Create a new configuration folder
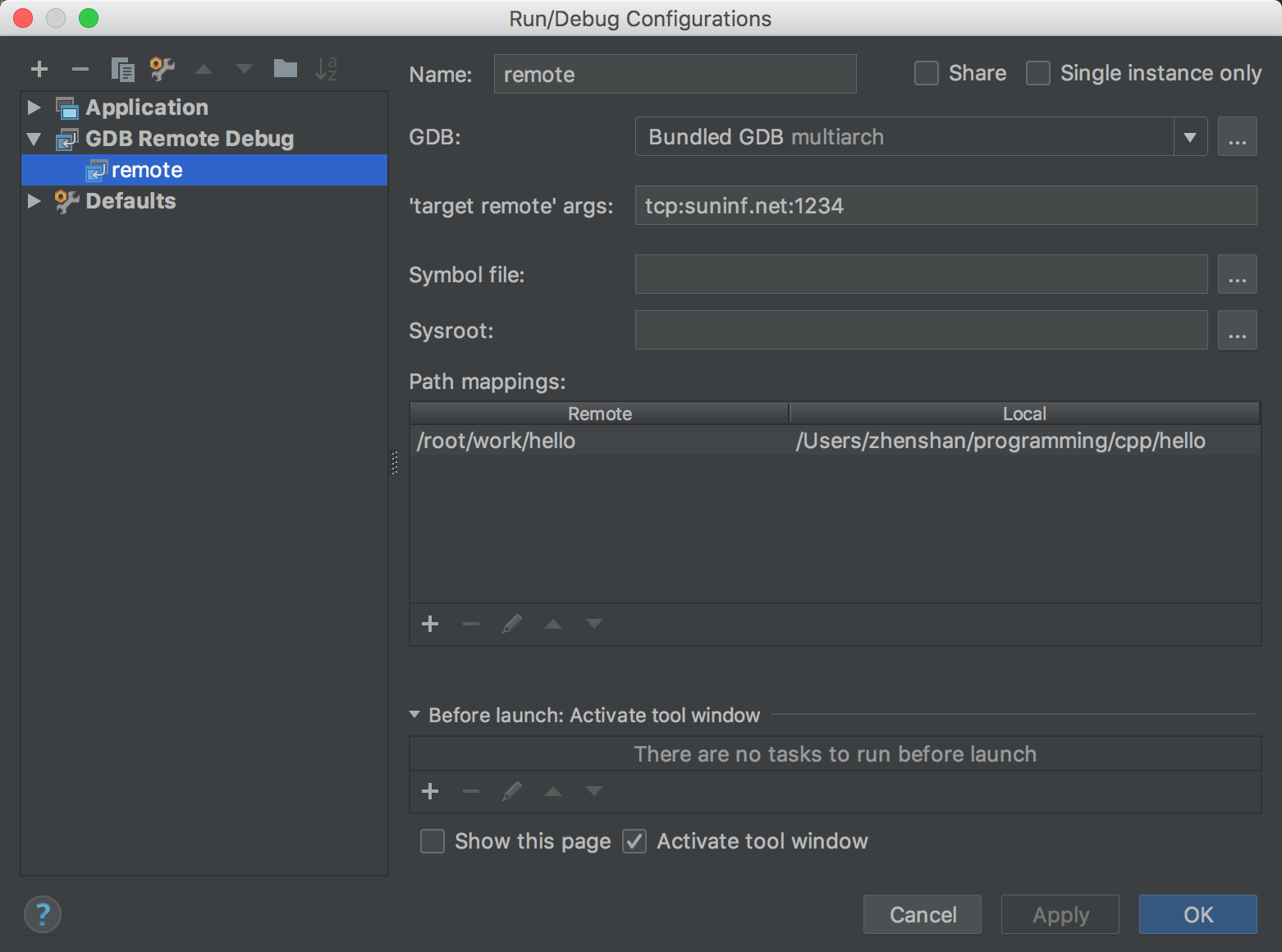The width and height of the screenshot is (1282, 952). click(286, 68)
